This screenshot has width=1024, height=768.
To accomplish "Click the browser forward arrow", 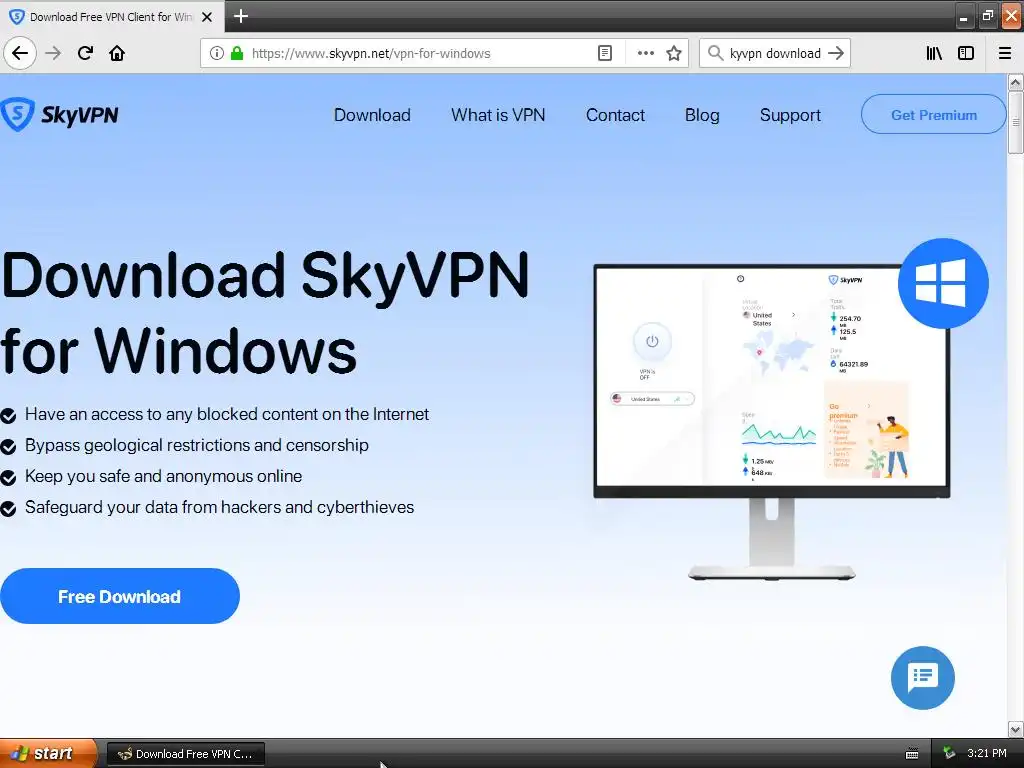I will pyautogui.click(x=53, y=53).
